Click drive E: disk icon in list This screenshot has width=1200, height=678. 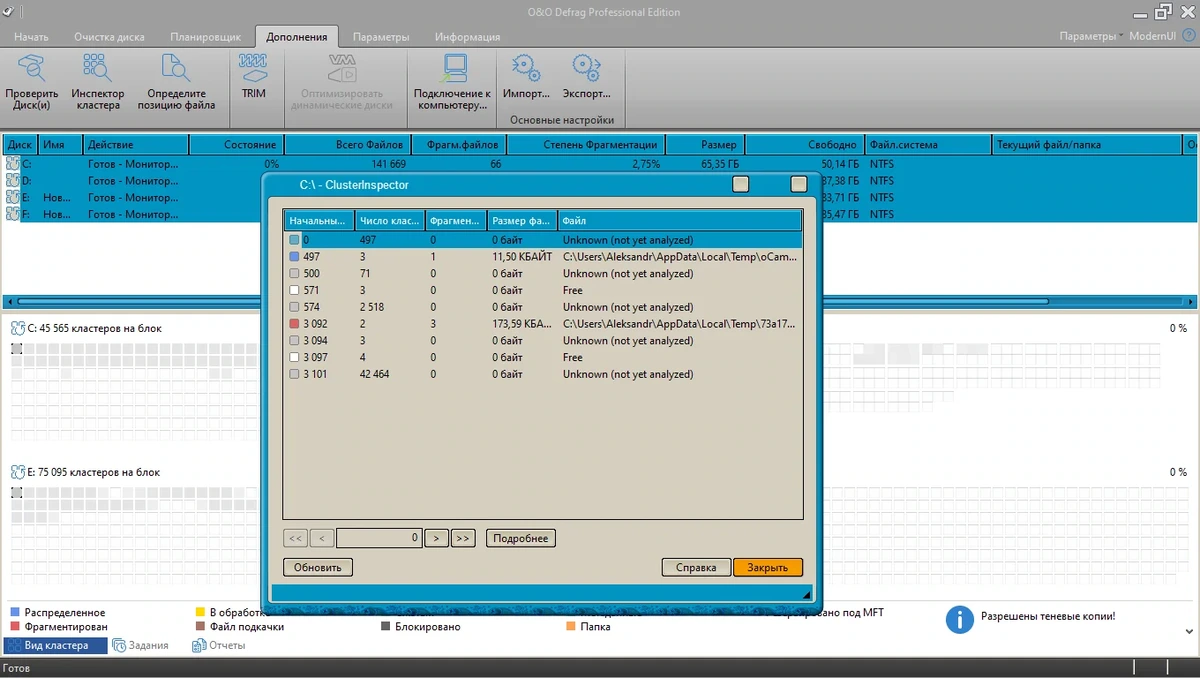point(13,197)
